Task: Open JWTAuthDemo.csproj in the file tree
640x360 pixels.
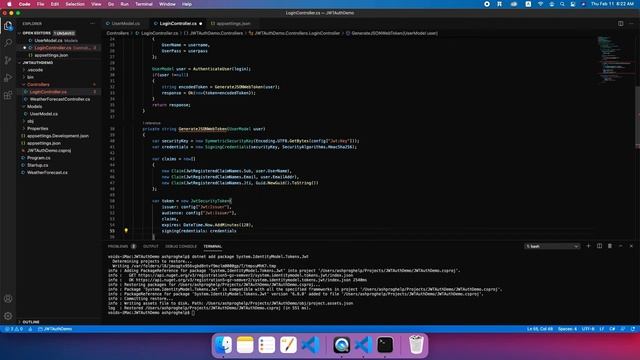Action: tap(49, 151)
